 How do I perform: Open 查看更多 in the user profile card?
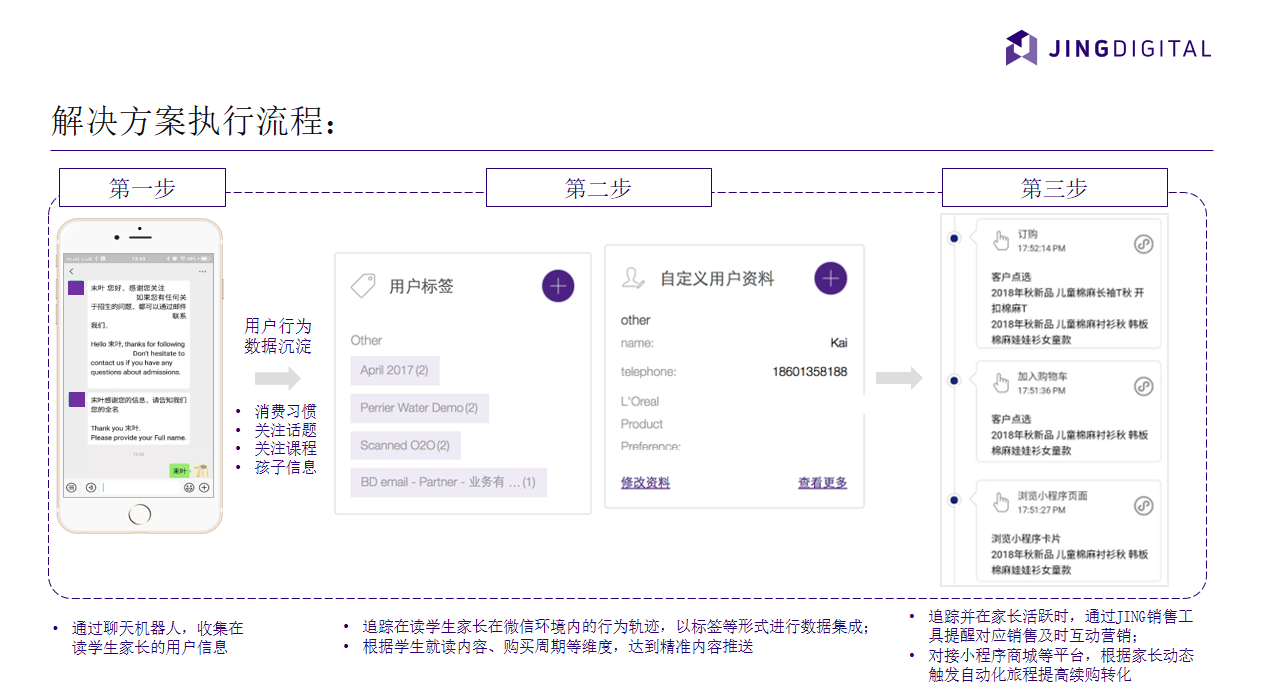coord(820,482)
